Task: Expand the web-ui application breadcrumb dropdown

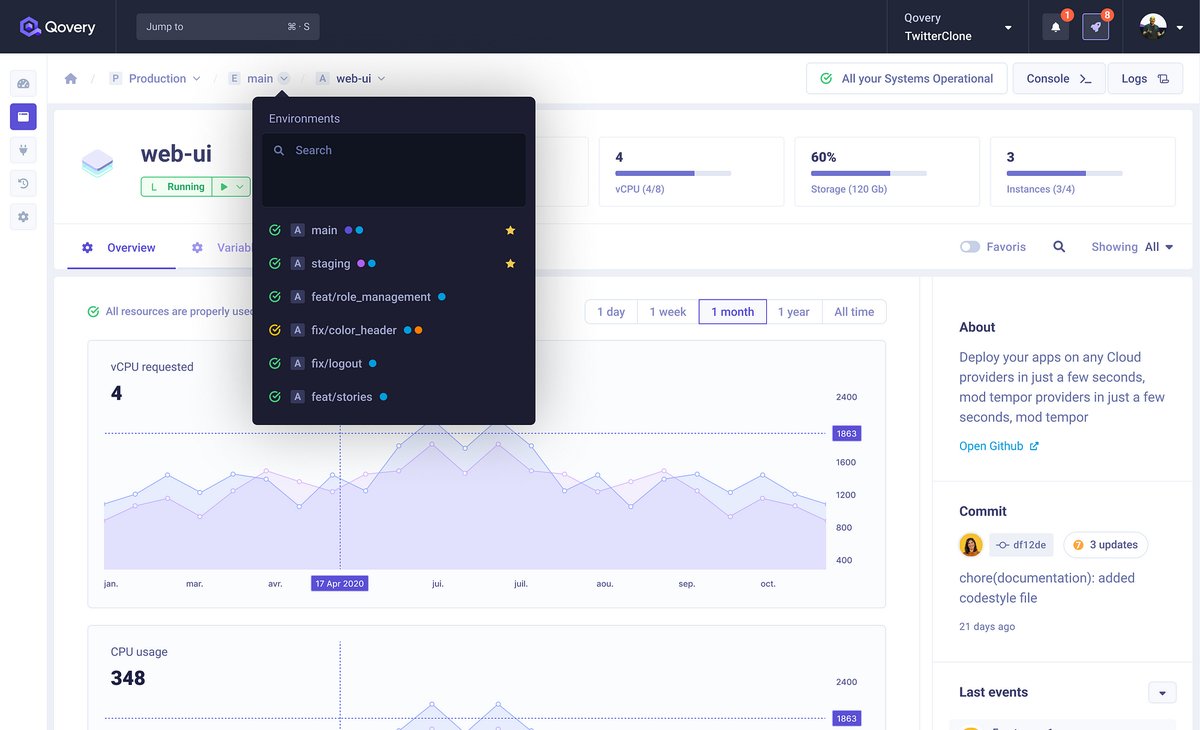Action: point(381,79)
